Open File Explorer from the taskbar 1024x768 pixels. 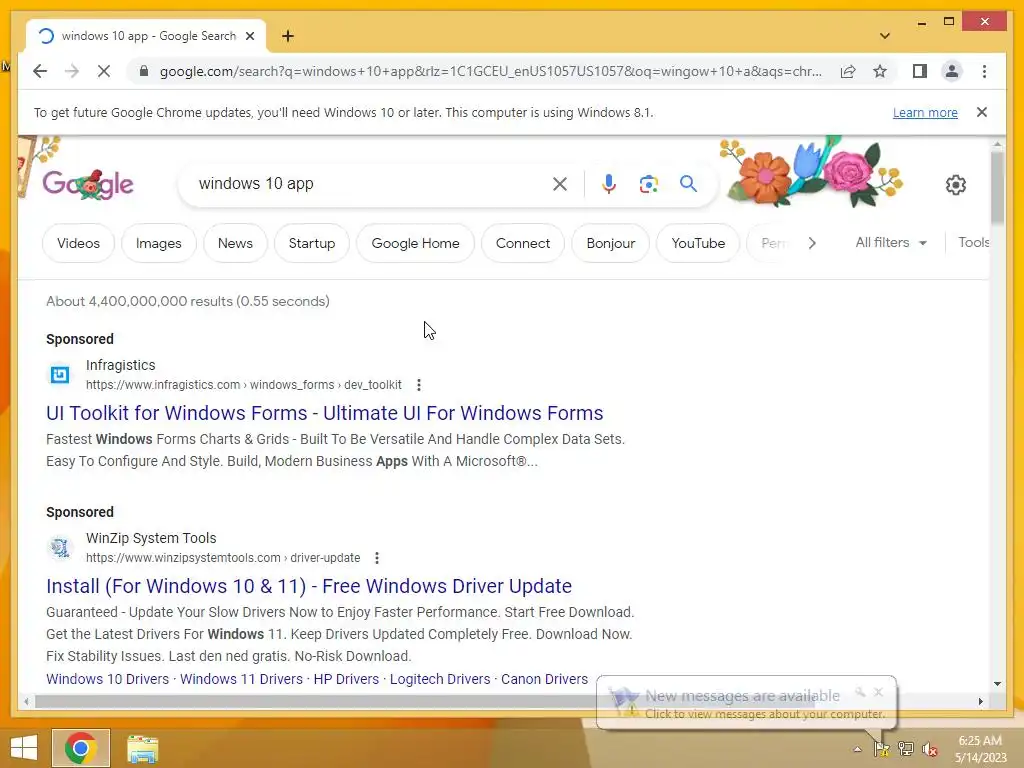click(x=142, y=748)
